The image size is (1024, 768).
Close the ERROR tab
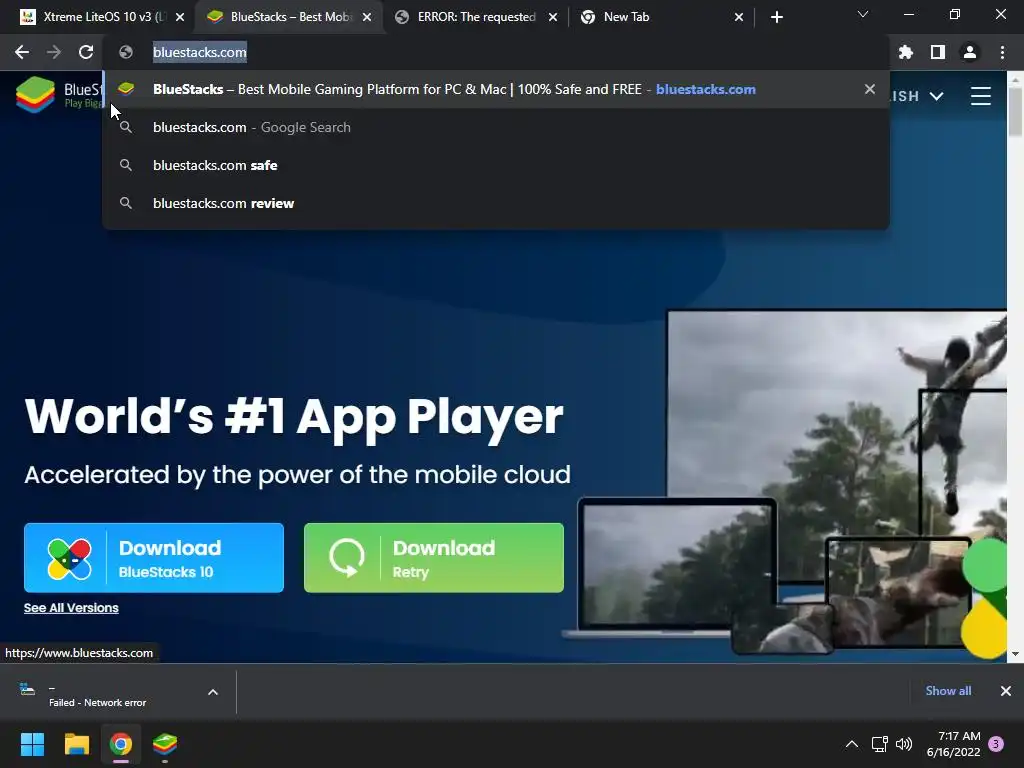point(553,17)
